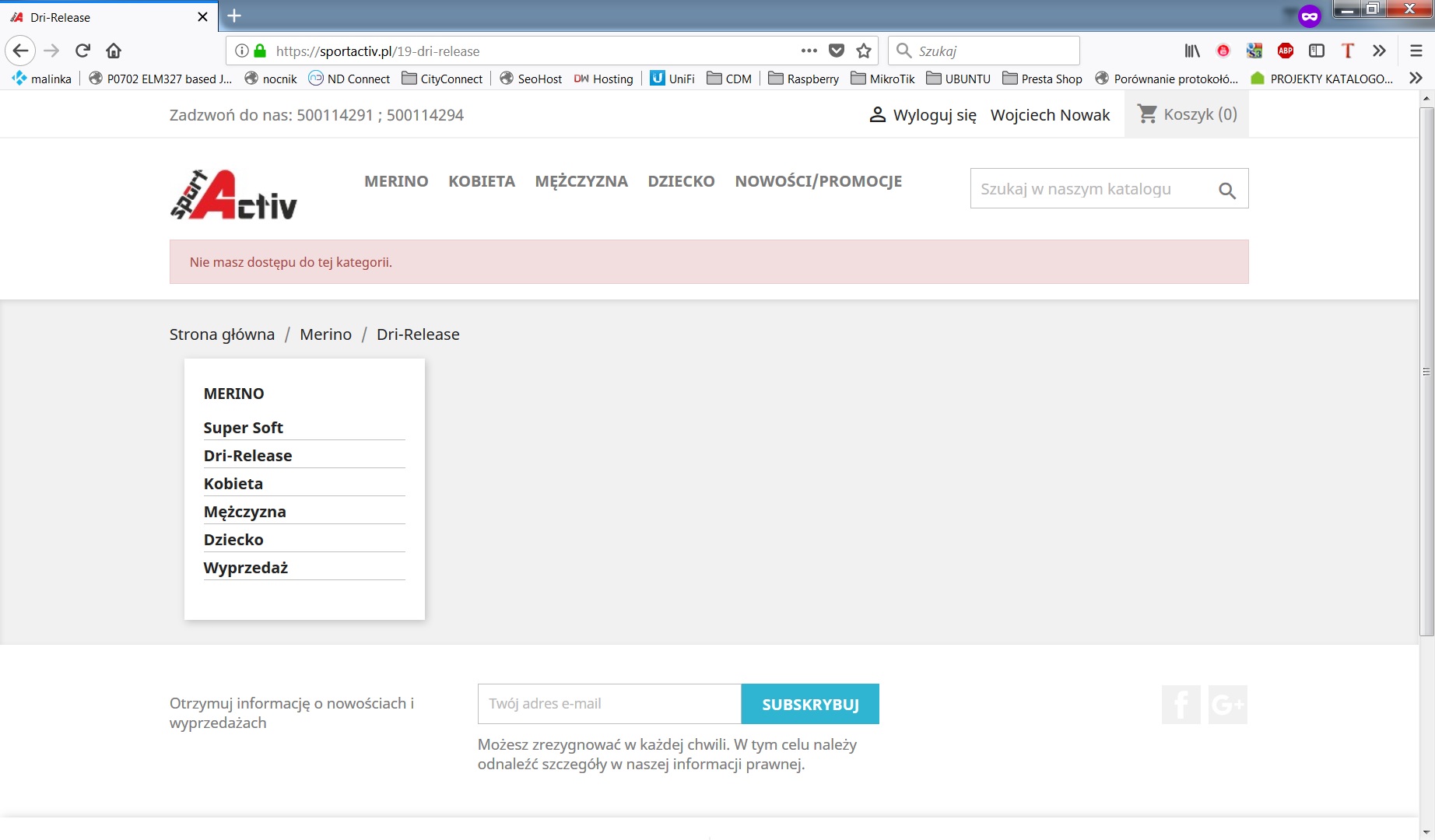This screenshot has width=1435, height=840.
Task: Open the MĘŻCZYZNA top menu
Action: pos(581,181)
